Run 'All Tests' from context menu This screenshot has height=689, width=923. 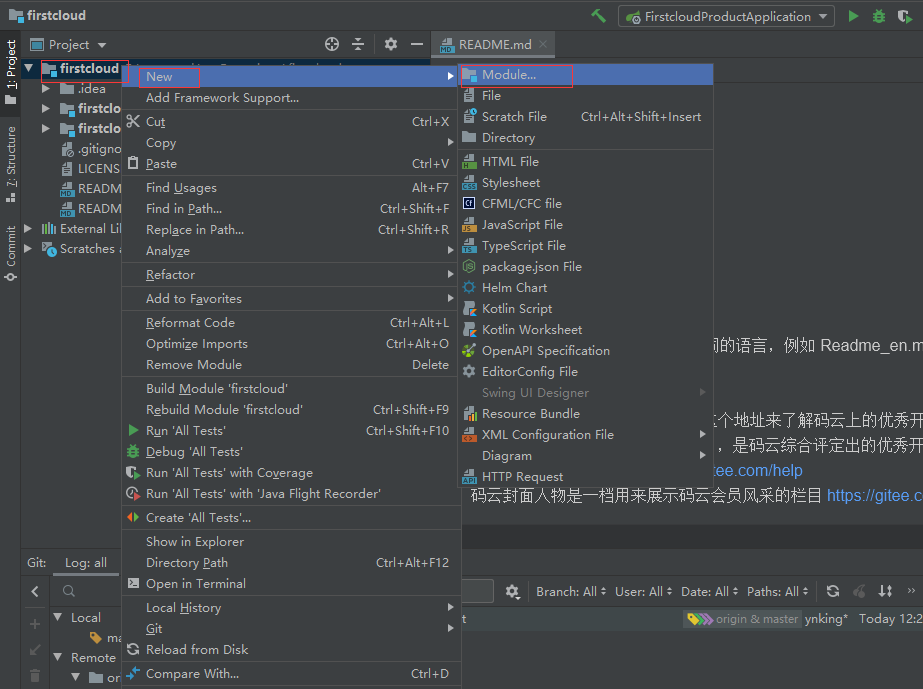291,431
